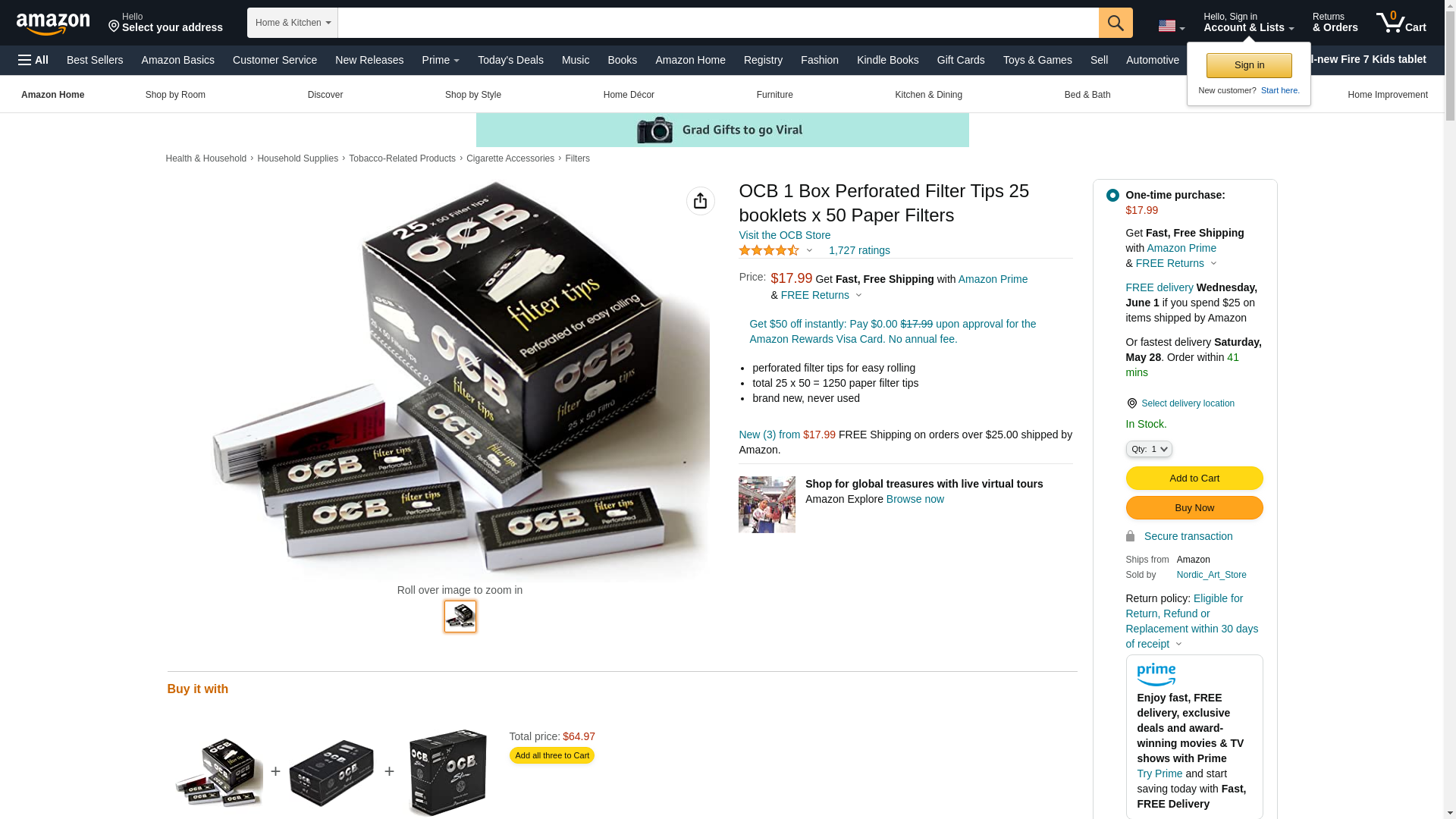Viewport: 1456px width, 819px height.
Task: Open the Qty quantity dropdown
Action: coord(1149,449)
